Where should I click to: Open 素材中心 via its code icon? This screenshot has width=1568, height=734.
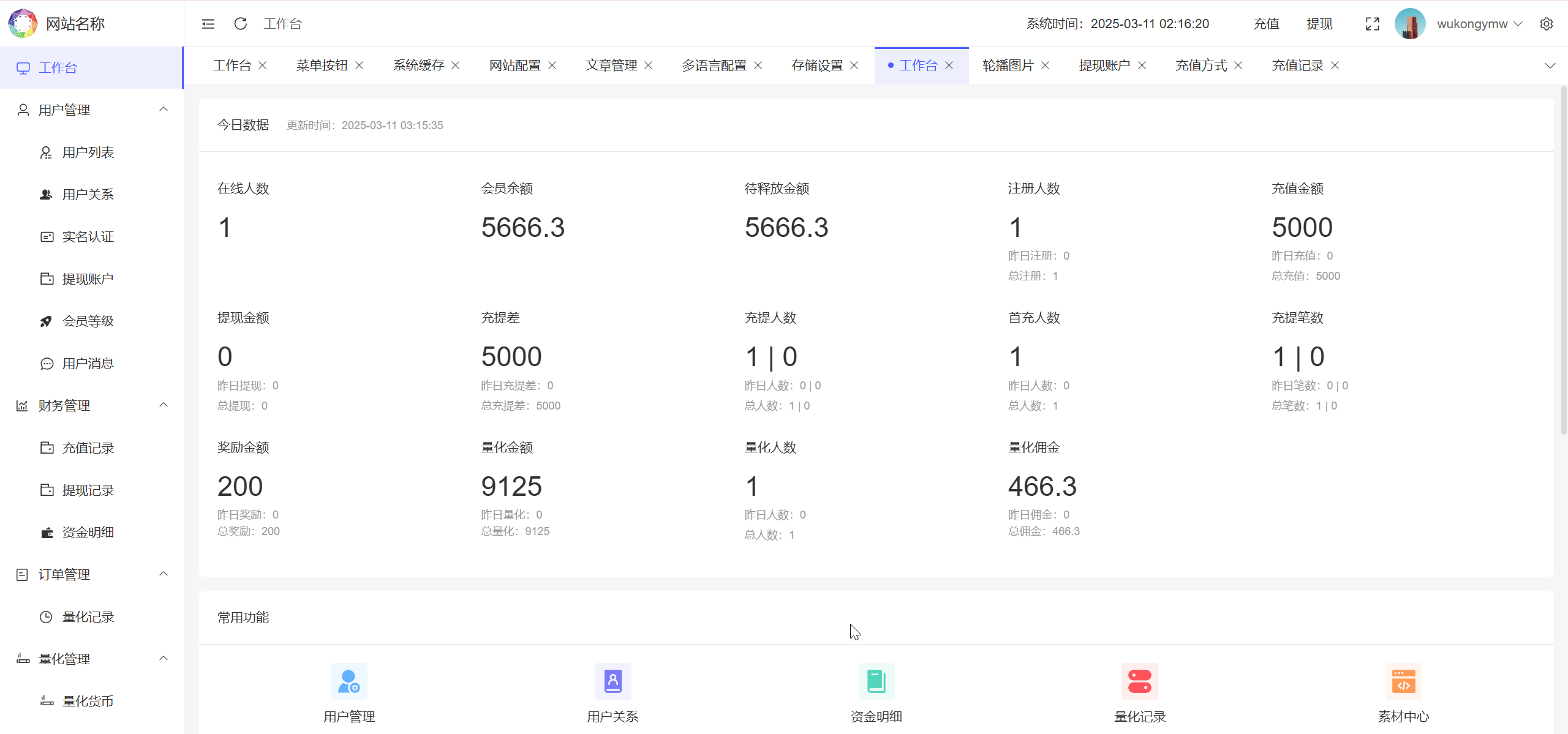pos(1403,681)
